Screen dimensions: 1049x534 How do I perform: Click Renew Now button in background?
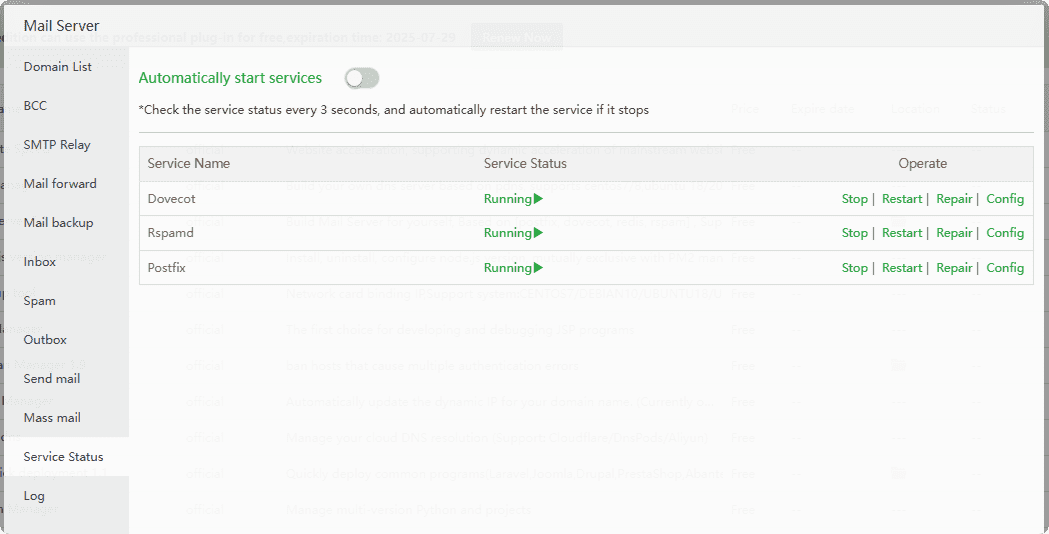click(x=517, y=37)
